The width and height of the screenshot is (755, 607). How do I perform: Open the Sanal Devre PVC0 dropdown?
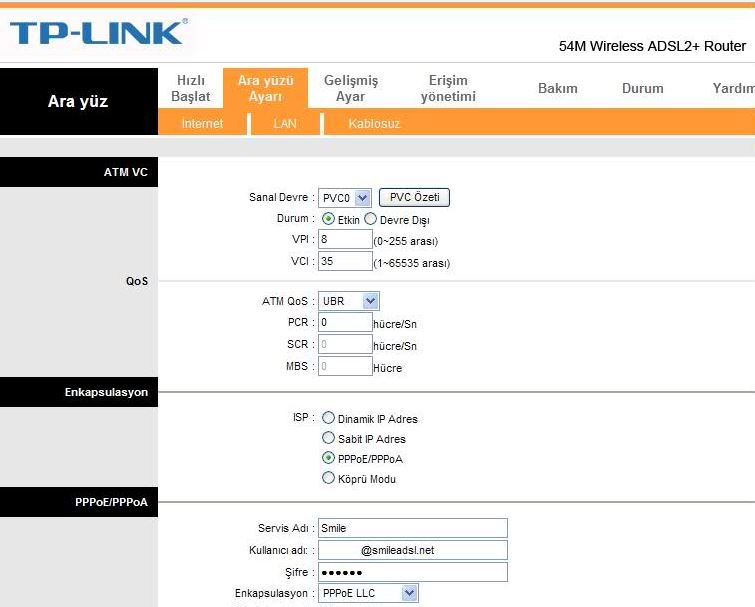coord(345,198)
